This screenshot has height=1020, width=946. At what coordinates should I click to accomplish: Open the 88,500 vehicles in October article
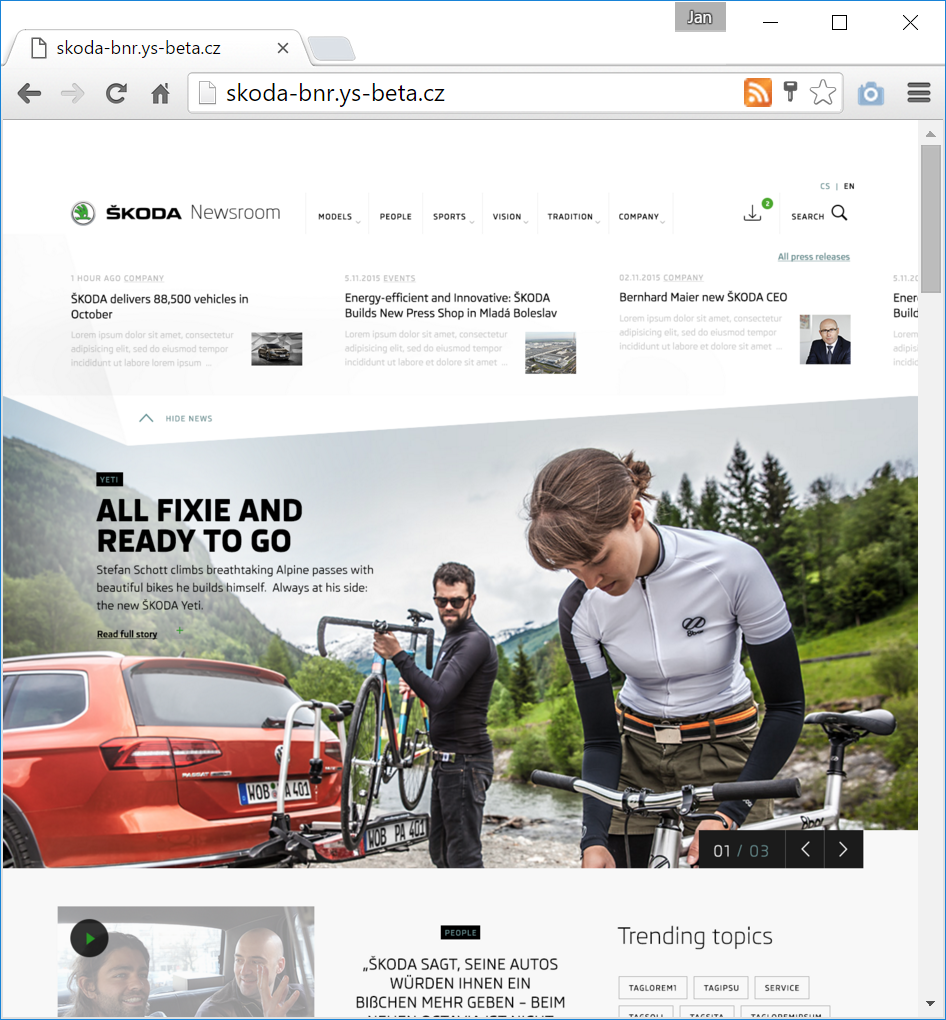[x=159, y=306]
